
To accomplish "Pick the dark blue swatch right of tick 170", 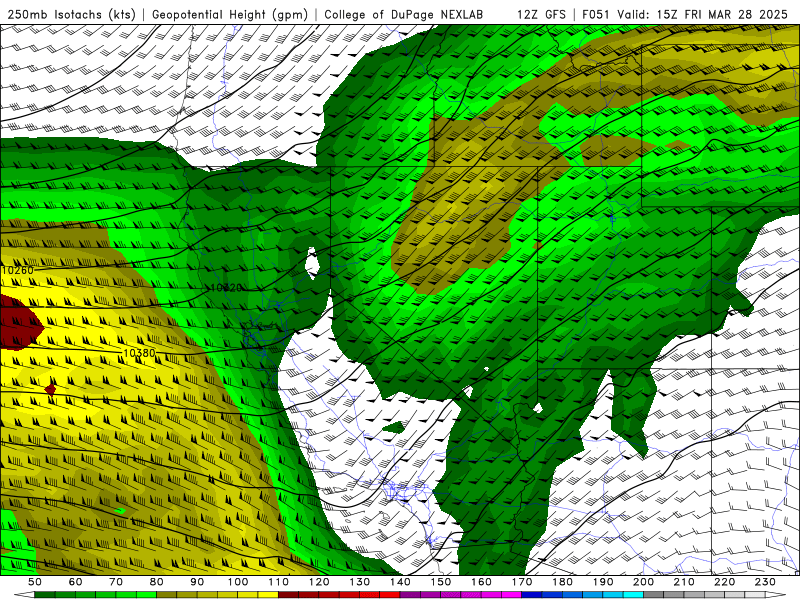I will [532, 595].
